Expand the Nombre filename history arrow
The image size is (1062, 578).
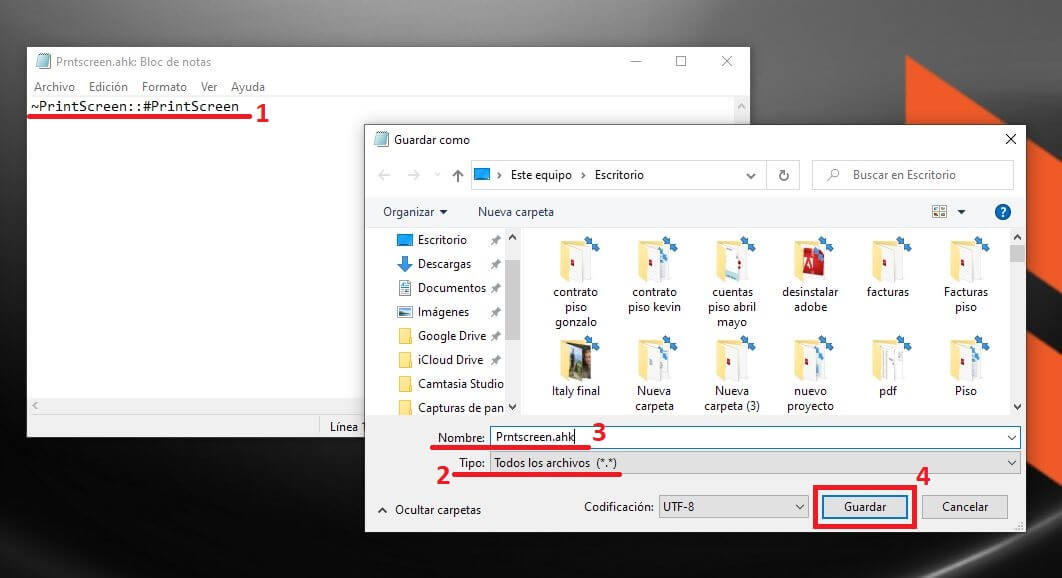click(x=1011, y=438)
